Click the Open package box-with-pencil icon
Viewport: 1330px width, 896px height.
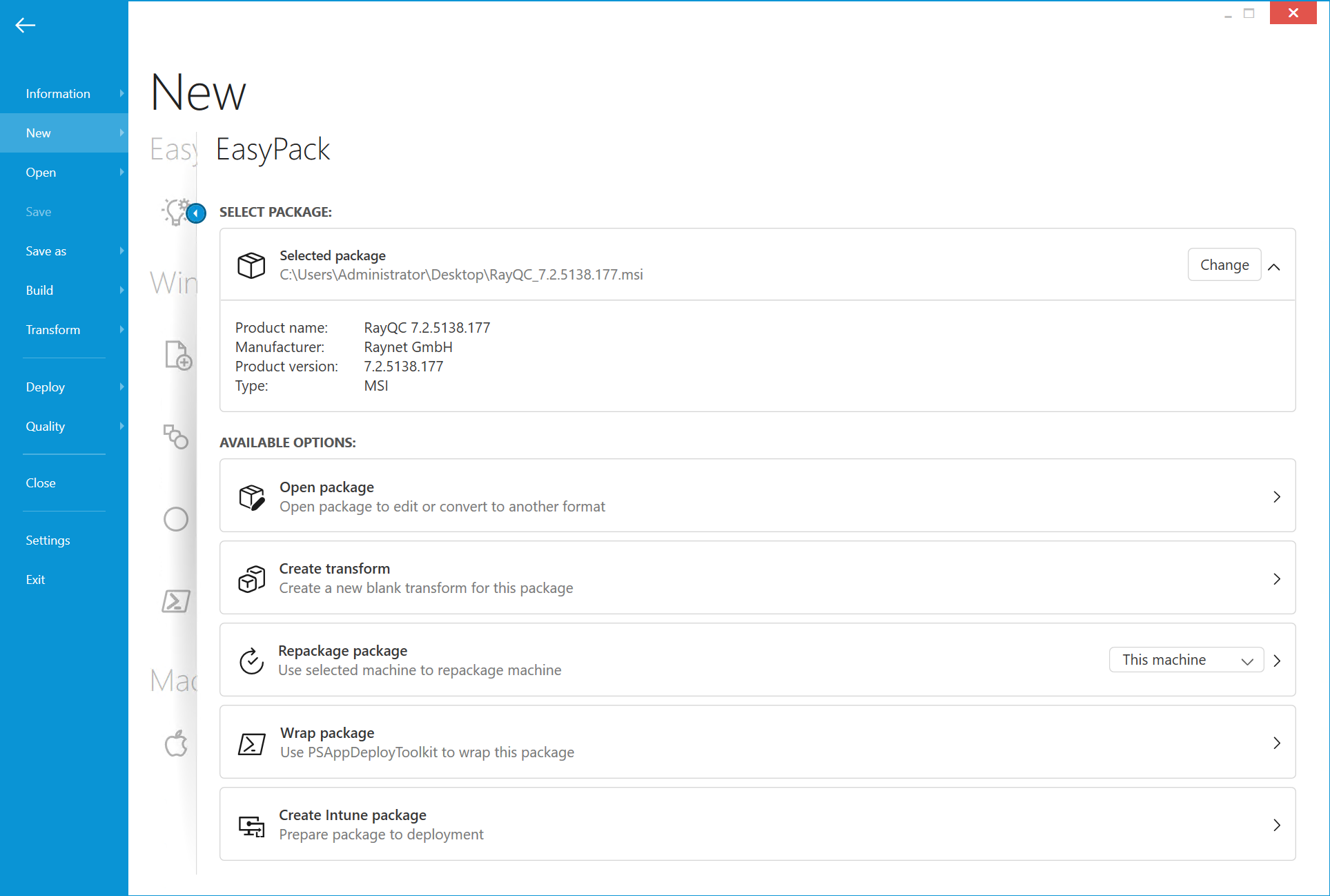252,497
